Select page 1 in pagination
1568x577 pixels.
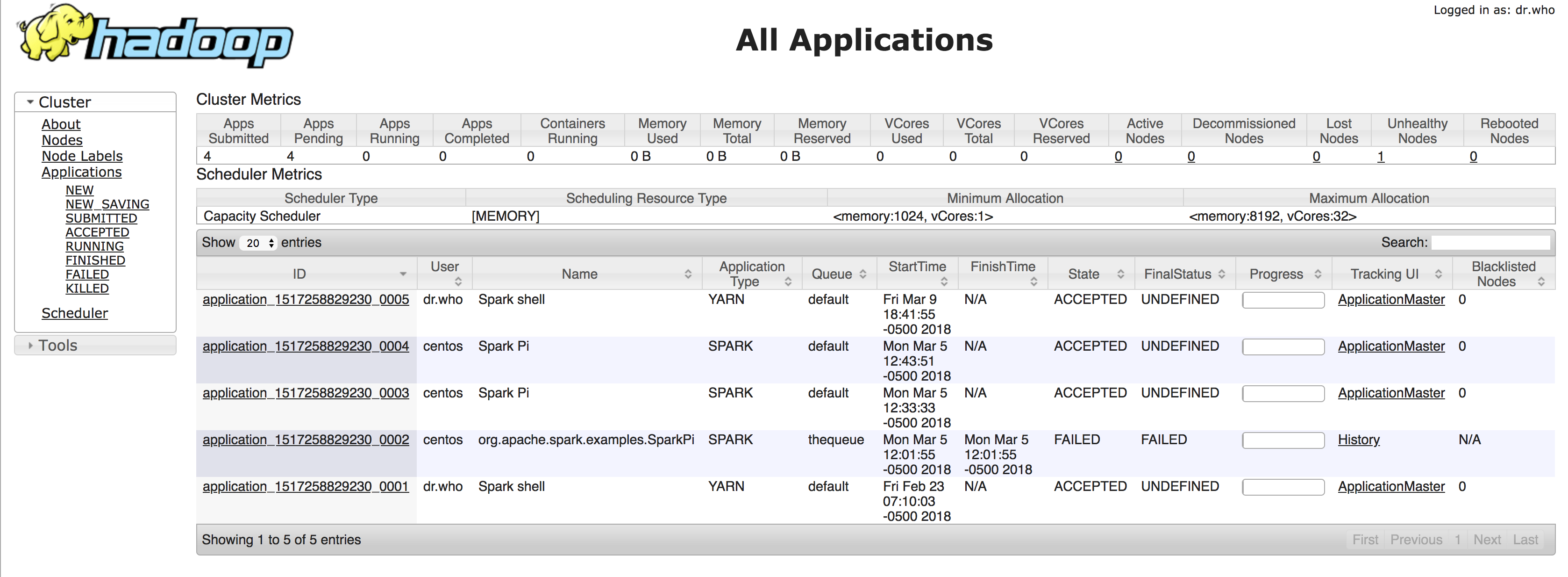pyautogui.click(x=1458, y=540)
